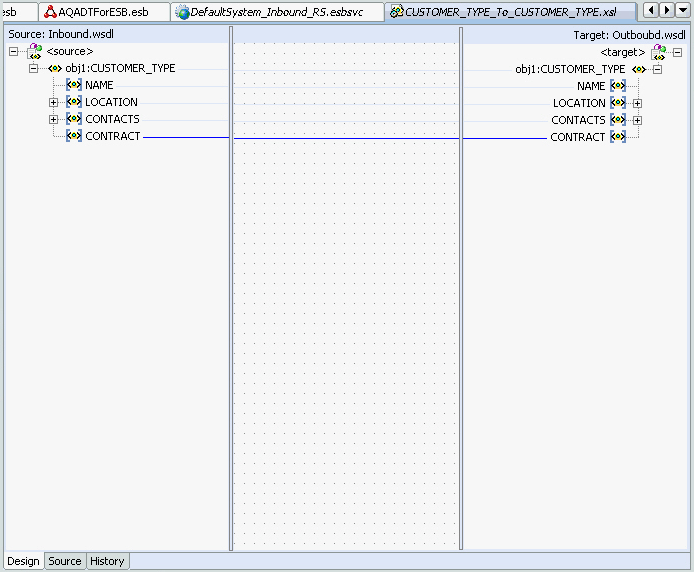Open the History tab
Screen dimensions: 694x572
[107, 561]
